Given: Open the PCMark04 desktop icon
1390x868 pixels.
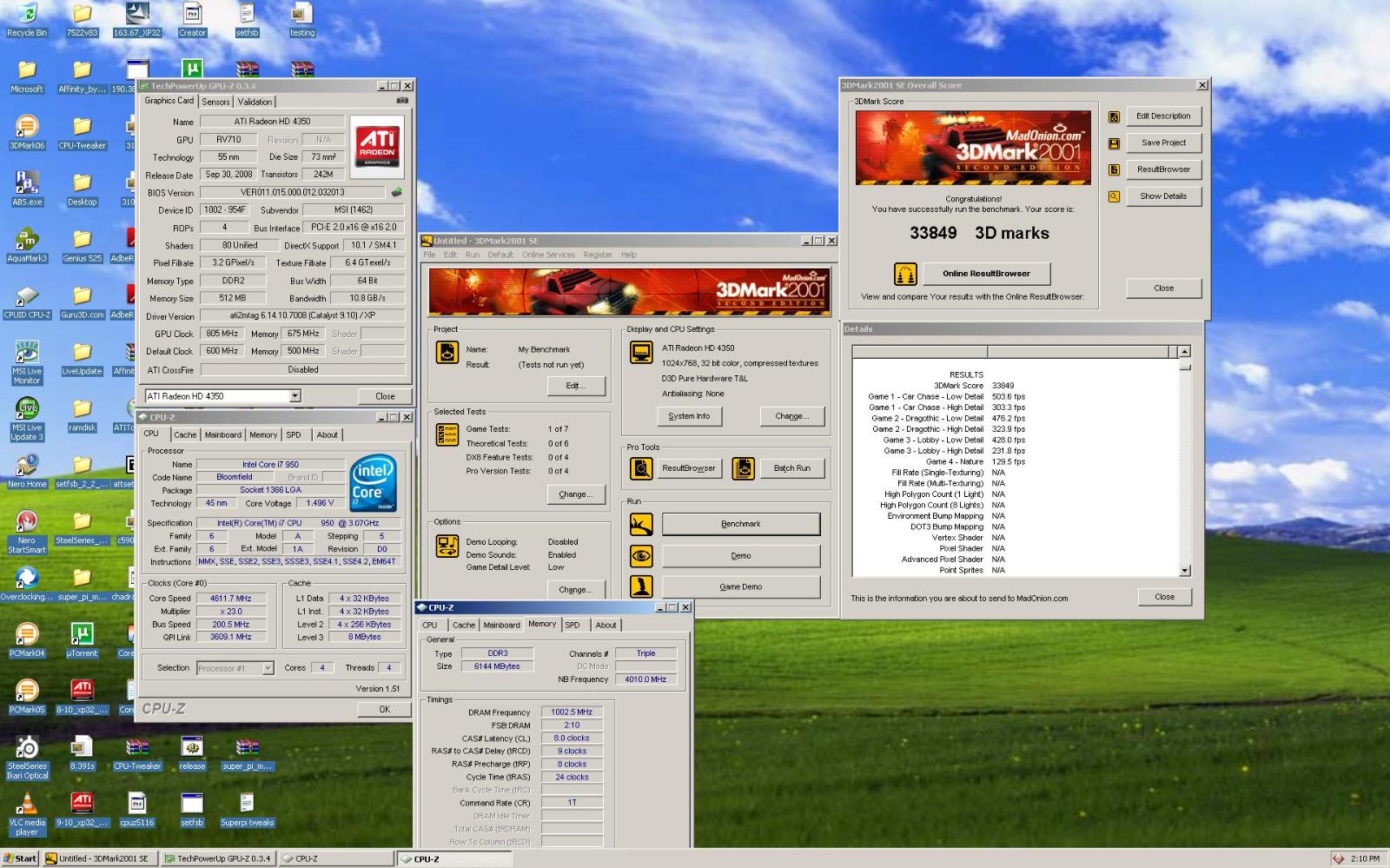Looking at the screenshot, I should coord(27,639).
